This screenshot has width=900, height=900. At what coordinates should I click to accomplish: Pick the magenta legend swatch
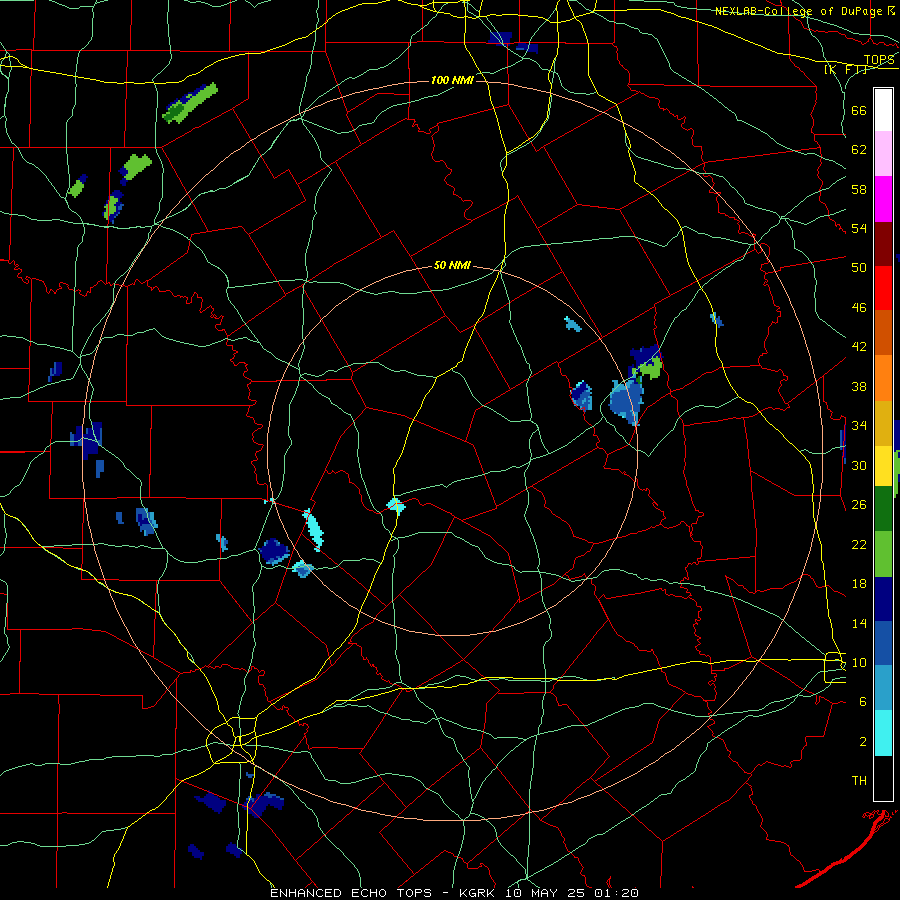[x=883, y=199]
